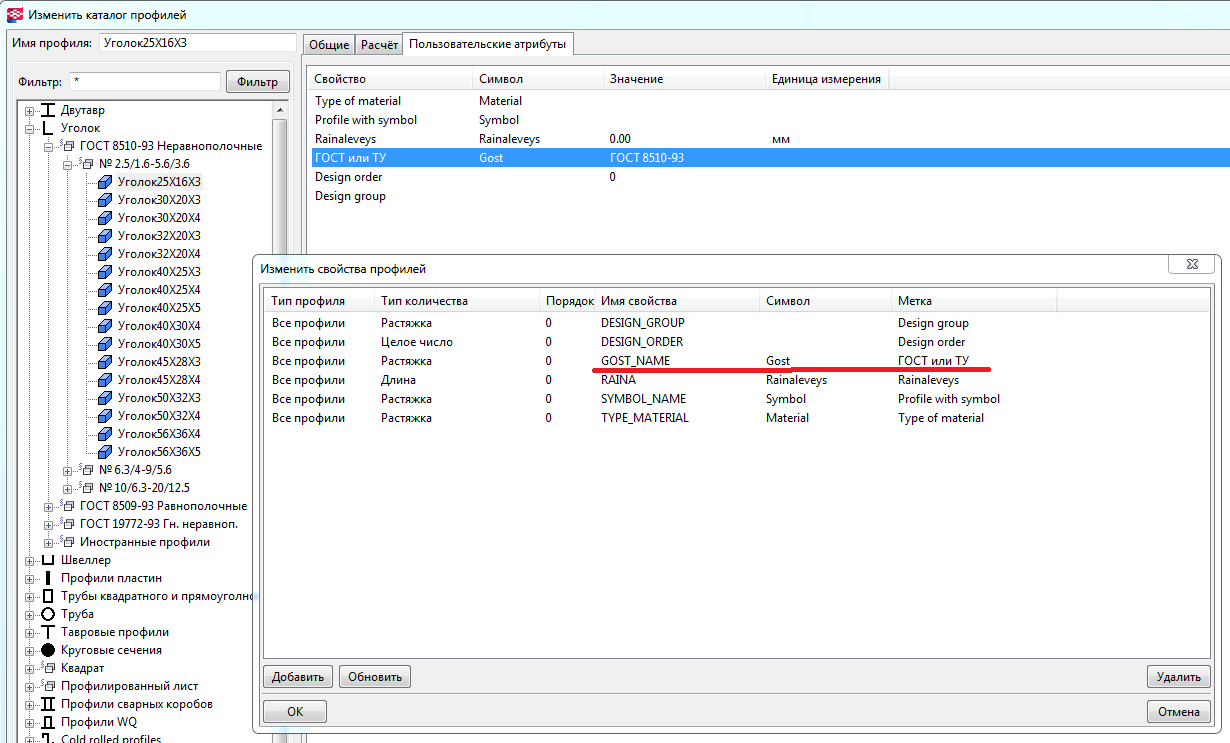Click the blue profile icon of Уголок30X20X3
Image resolution: width=1230 pixels, height=743 pixels.
pyautogui.click(x=105, y=200)
